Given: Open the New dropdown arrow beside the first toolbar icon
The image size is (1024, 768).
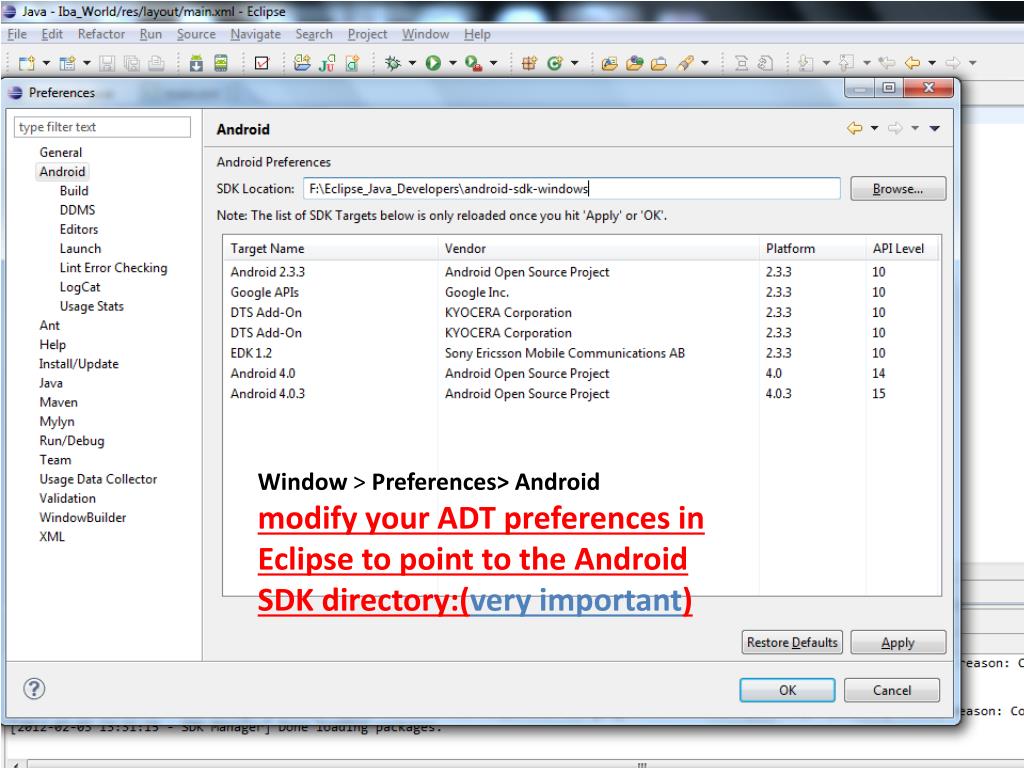Looking at the screenshot, I should click(46, 63).
